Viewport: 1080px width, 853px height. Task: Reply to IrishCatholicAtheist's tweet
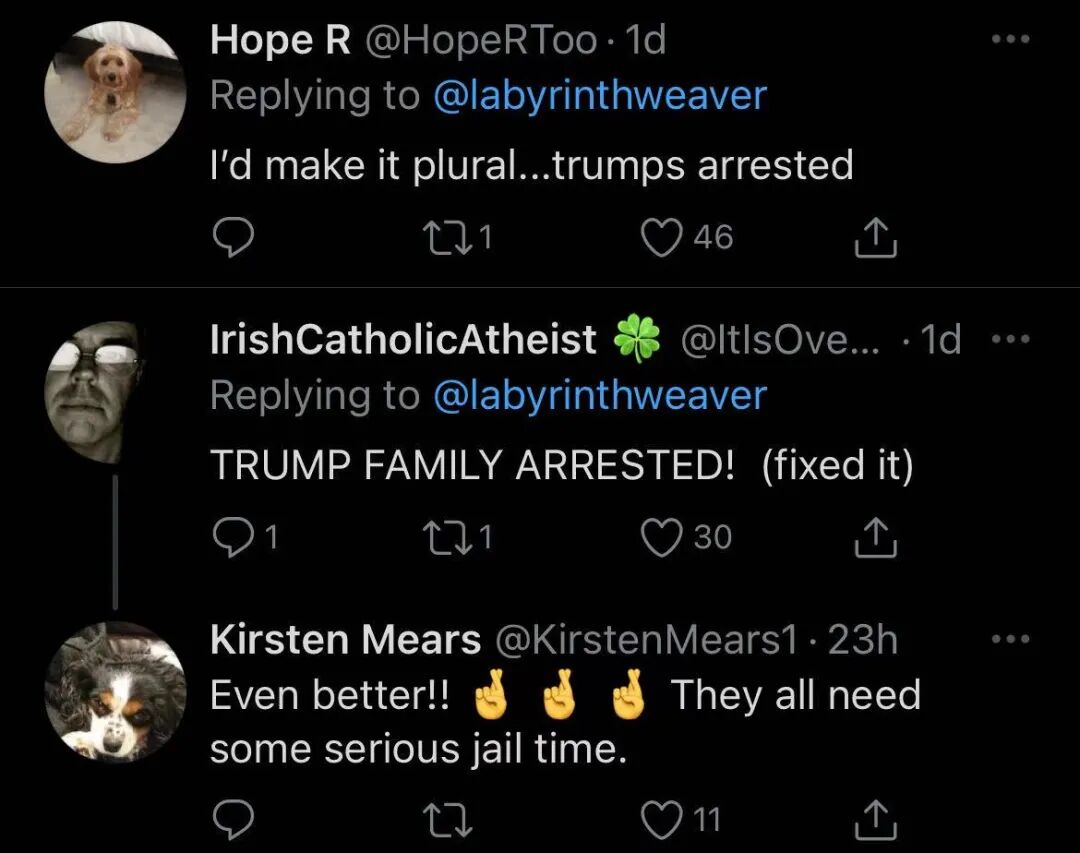coord(233,537)
